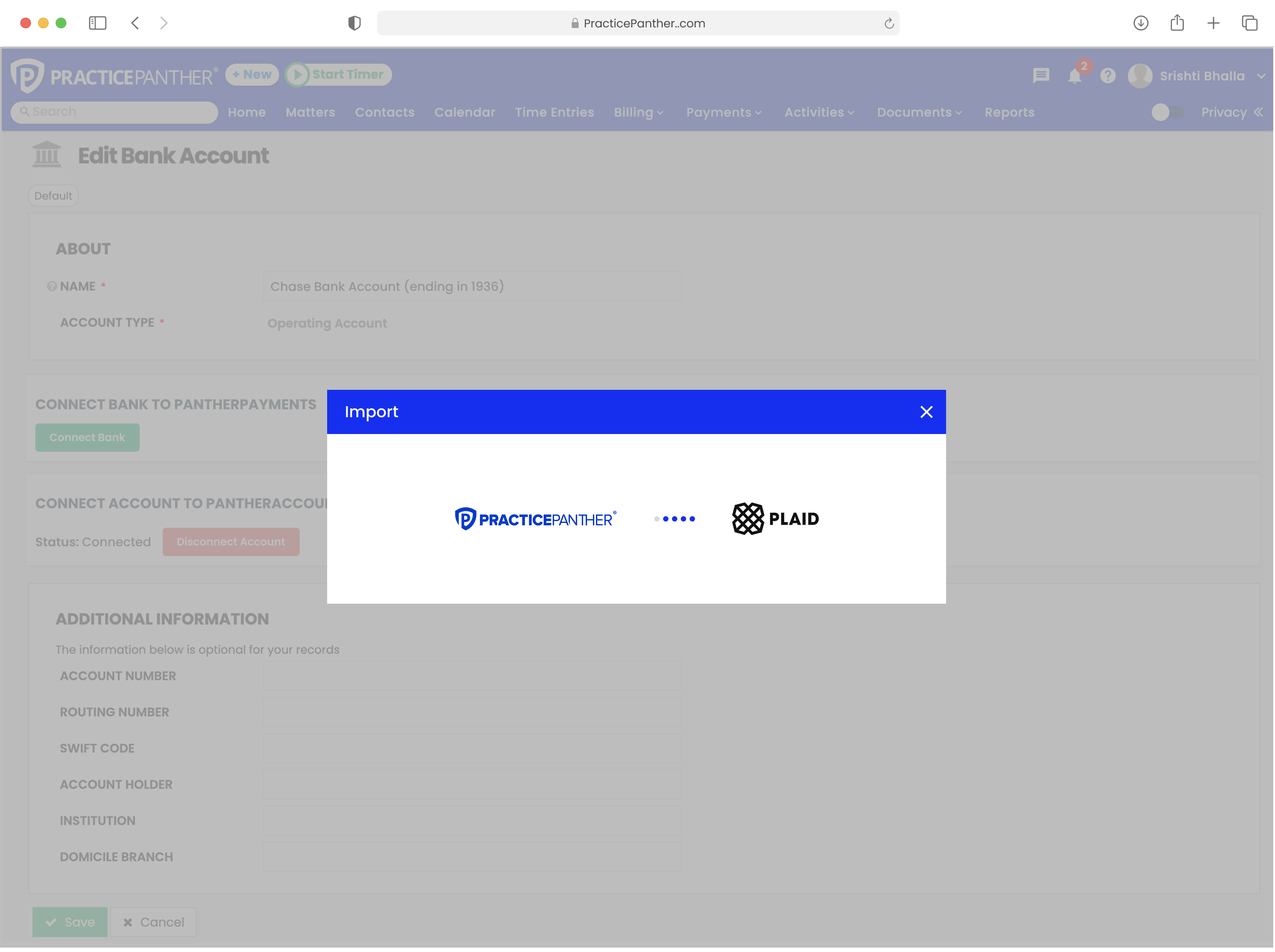The height and width of the screenshot is (952, 1275).
Task: Click the Connect Bank button
Action: (87, 437)
